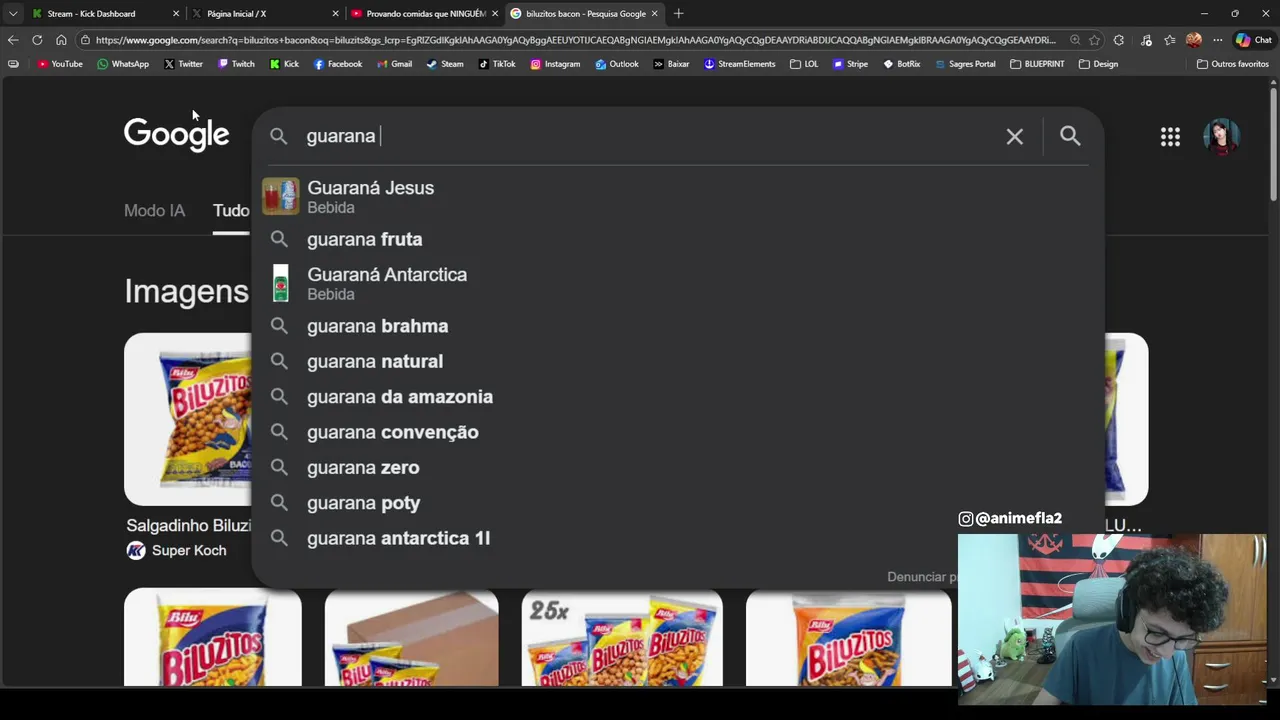
Task: Go to Google home via the logo
Action: tap(176, 134)
